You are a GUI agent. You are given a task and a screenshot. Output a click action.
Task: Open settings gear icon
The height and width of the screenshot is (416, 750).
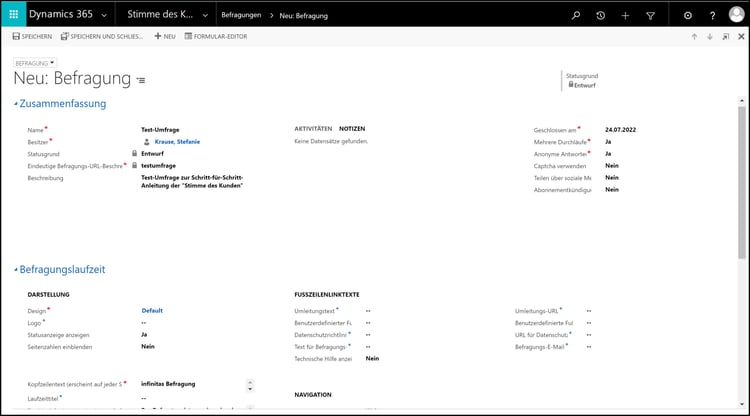pyautogui.click(x=688, y=15)
